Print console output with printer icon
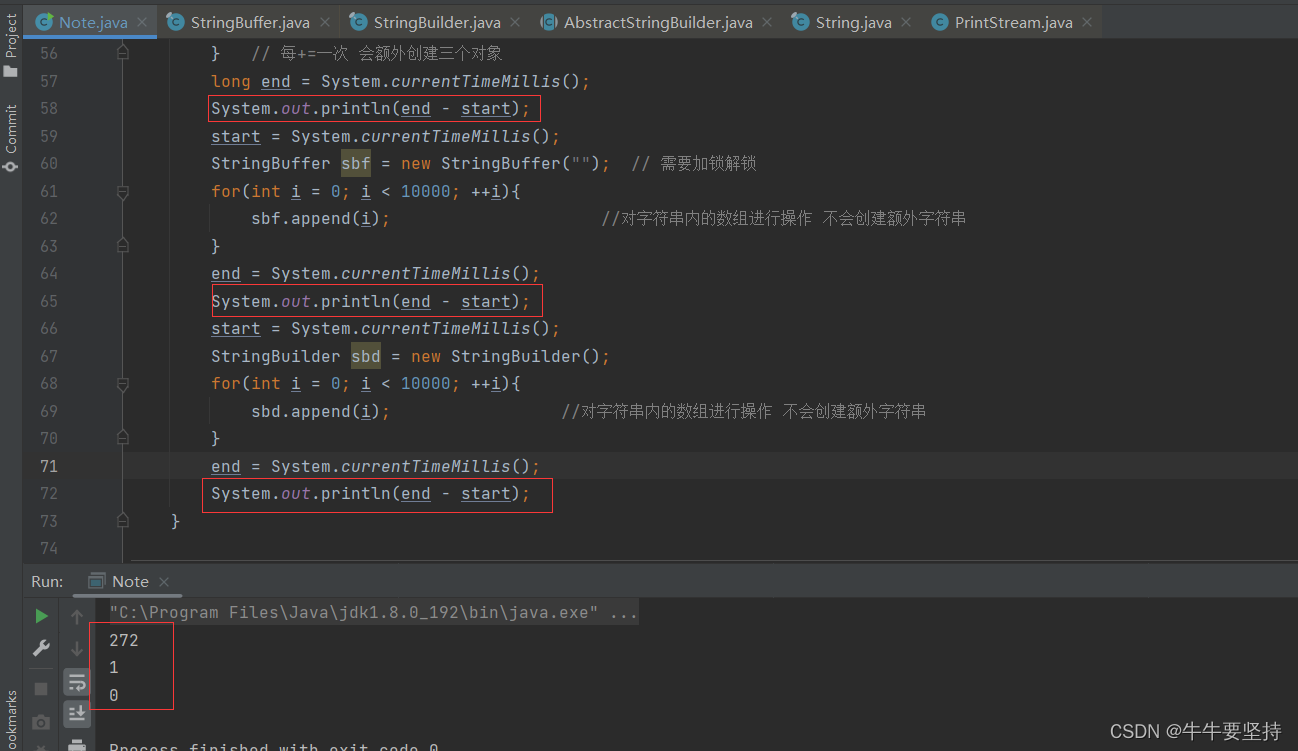1298x751 pixels. coord(77,744)
